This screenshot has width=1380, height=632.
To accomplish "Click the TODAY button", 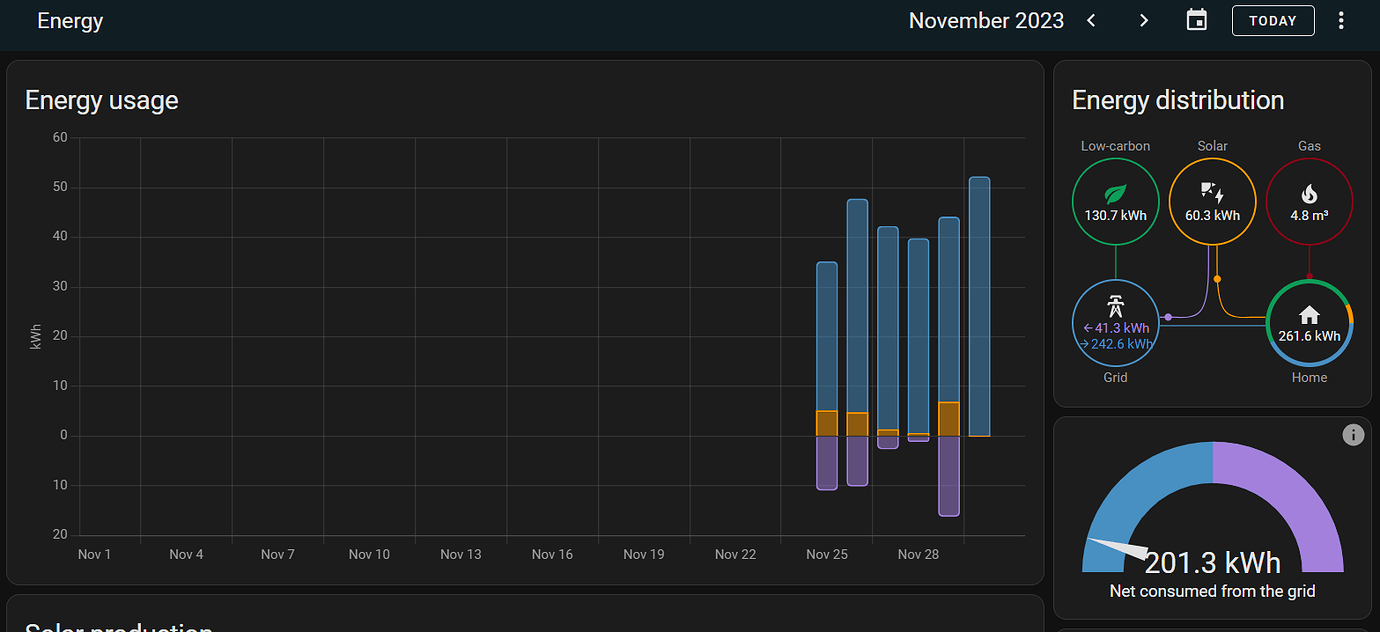I will [x=1273, y=20].
